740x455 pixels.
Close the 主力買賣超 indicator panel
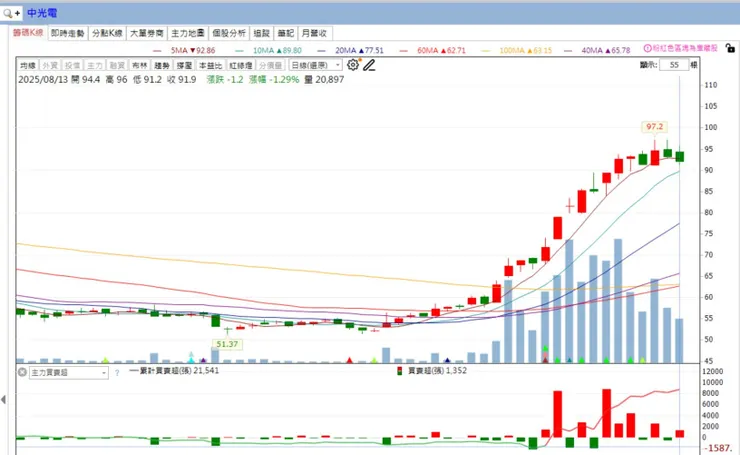point(22,372)
